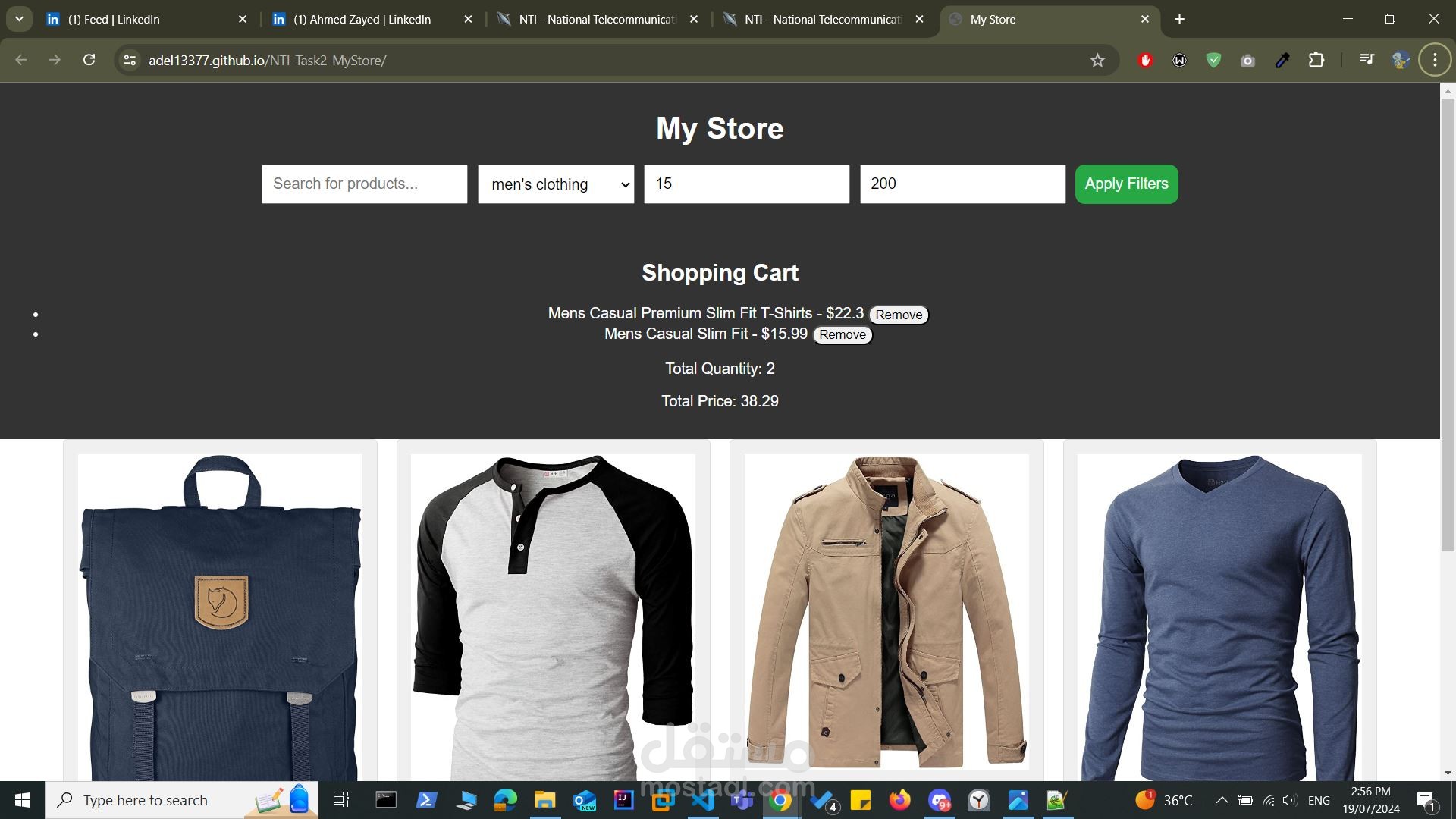1456x819 pixels.
Task: Remove Mens Casual Premium T-Shirts from cart
Action: 899,315
